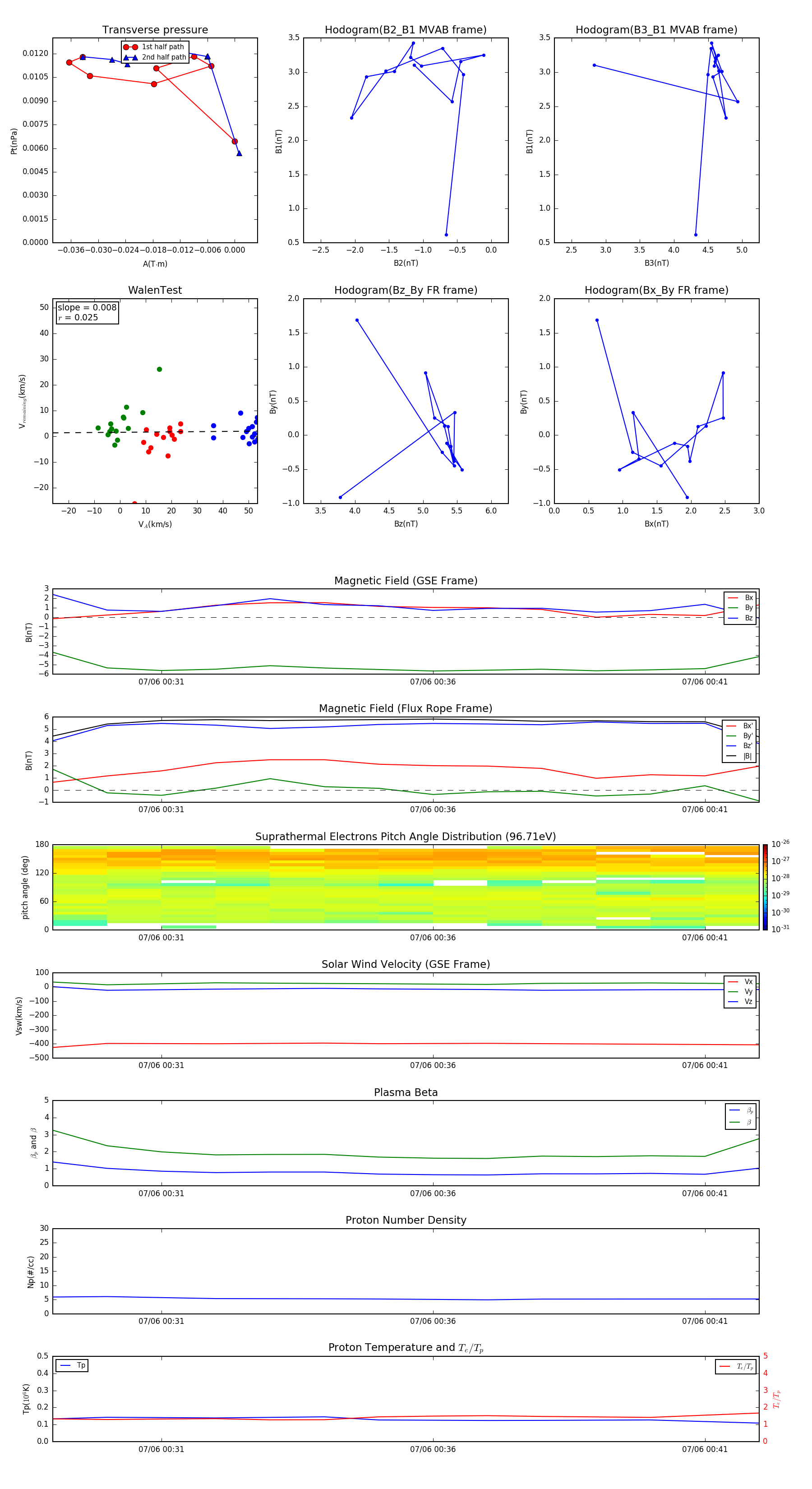Click the 'Bz(nT)' x-axis label
This screenshot has width=812, height=1489.
[x=406, y=524]
